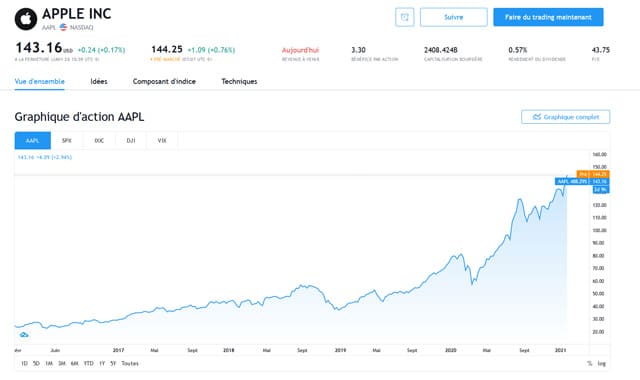Set chart range to 1D

click(24, 363)
